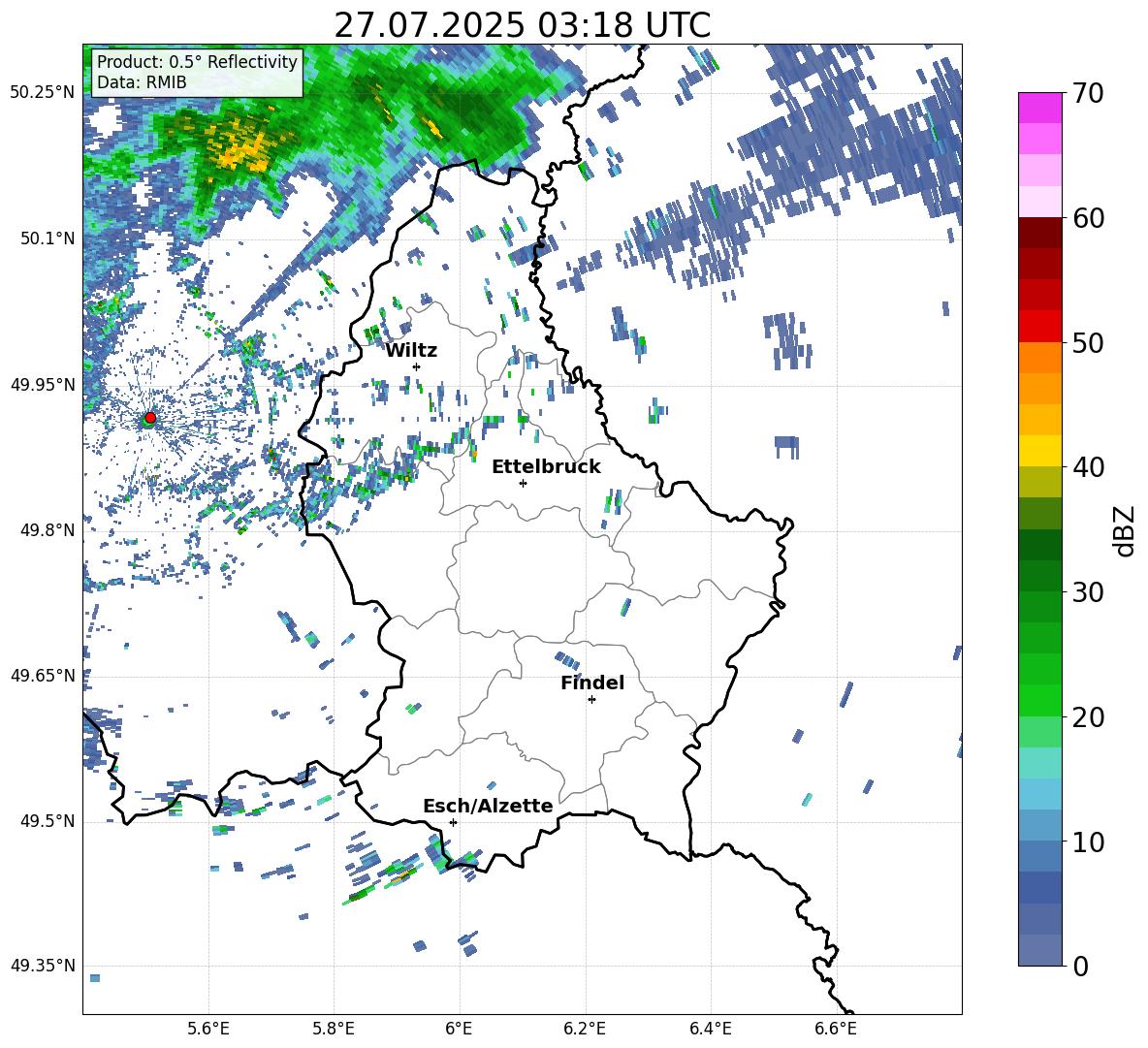Click the Ettelbruck station cross marker
The height and width of the screenshot is (1048, 1148).
[x=523, y=483]
